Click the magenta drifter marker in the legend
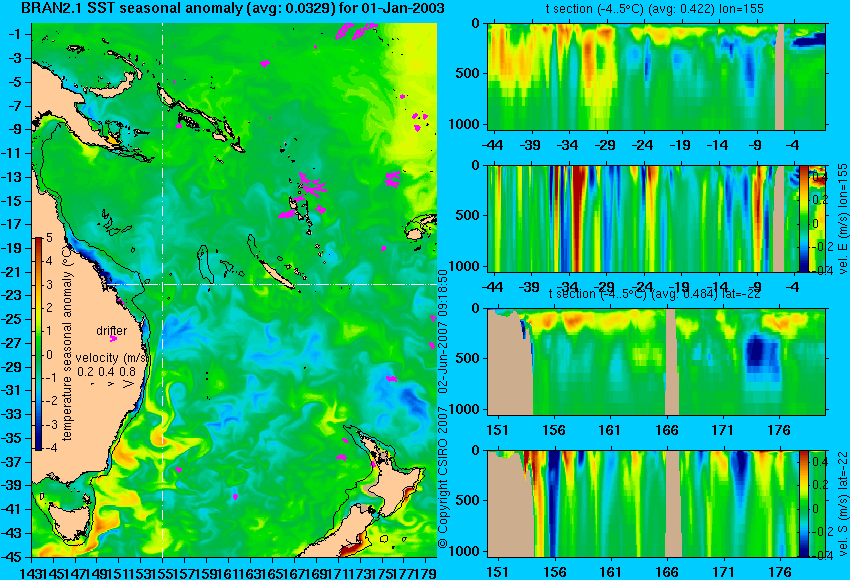The image size is (850, 580). [113, 339]
